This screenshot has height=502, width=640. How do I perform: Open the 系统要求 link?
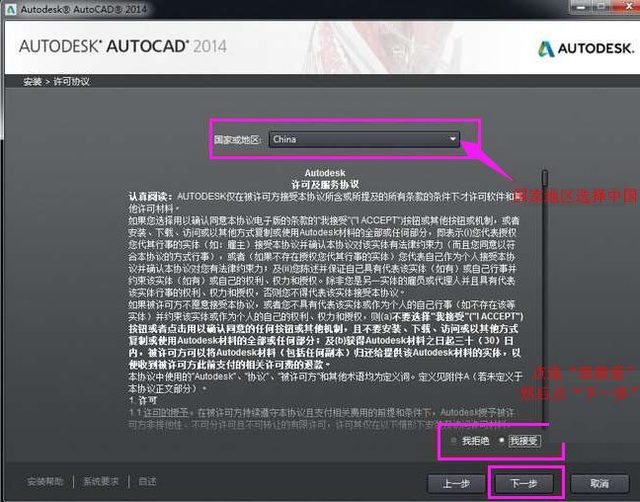click(100, 482)
